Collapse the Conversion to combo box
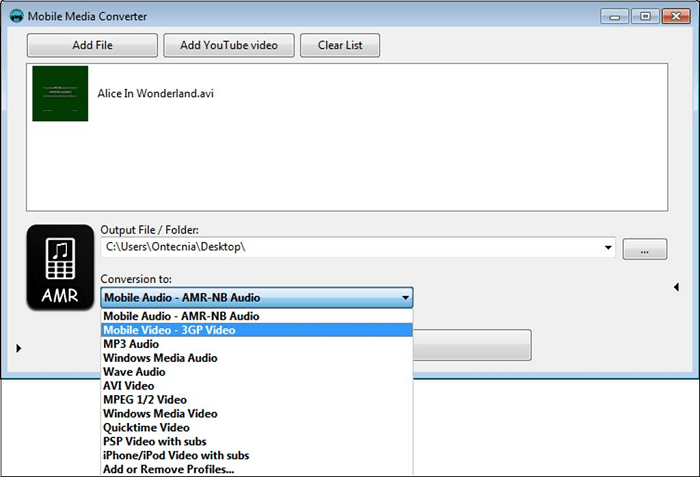This screenshot has height=477, width=700. coord(257,297)
